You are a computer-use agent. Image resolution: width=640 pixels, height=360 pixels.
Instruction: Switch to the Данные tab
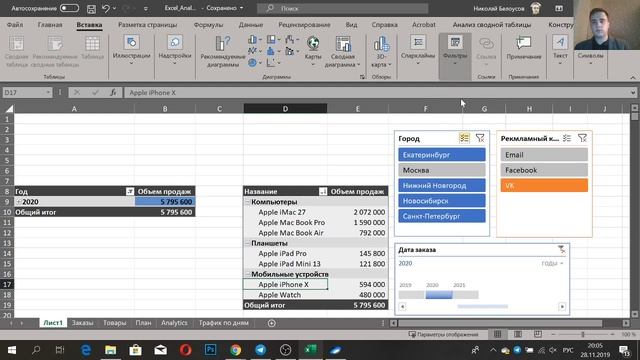coord(251,25)
